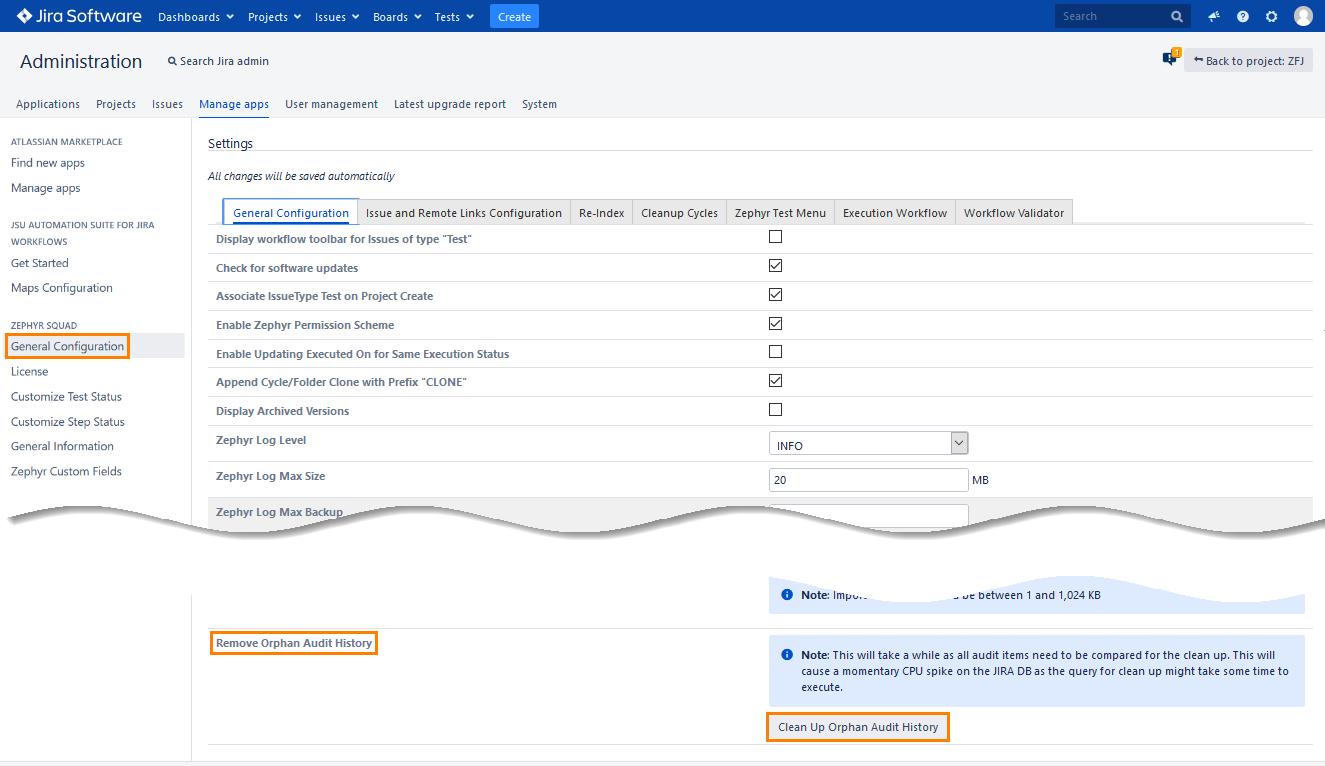Open the Boards dropdown menu
Image resolution: width=1325 pixels, height=766 pixels.
point(396,17)
